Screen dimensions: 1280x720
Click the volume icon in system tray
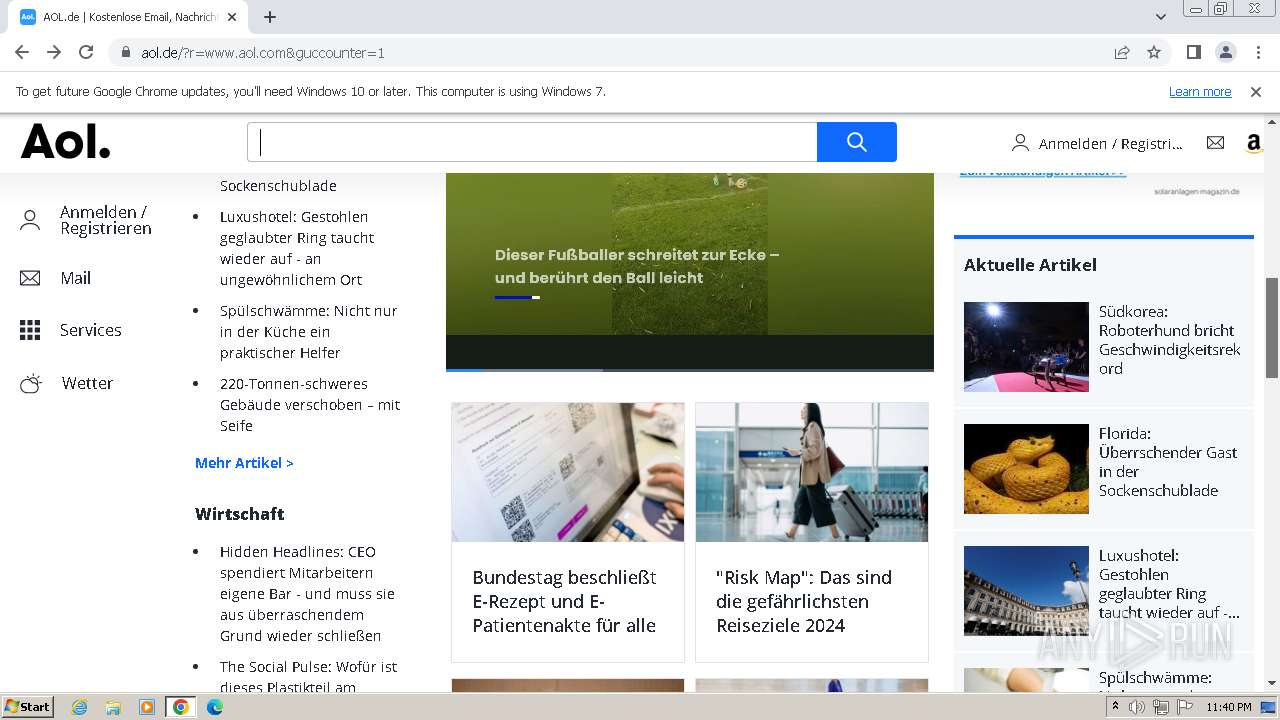(1137, 707)
